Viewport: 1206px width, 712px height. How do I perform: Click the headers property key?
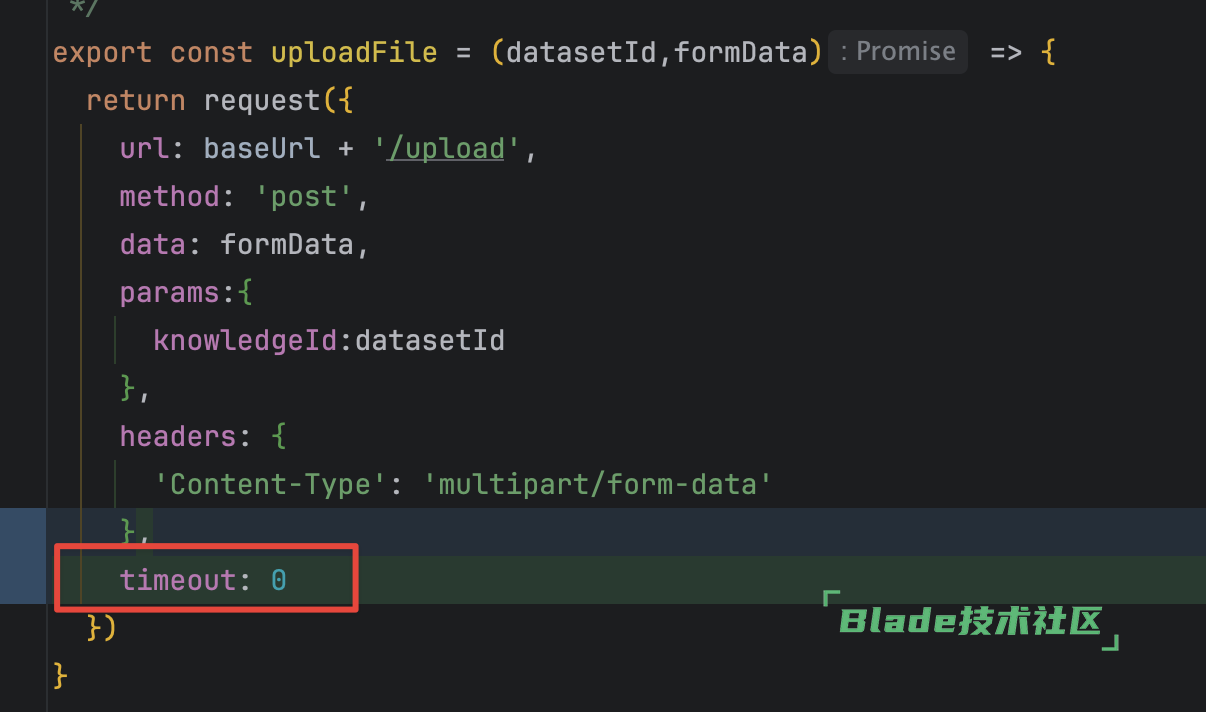pos(178,437)
